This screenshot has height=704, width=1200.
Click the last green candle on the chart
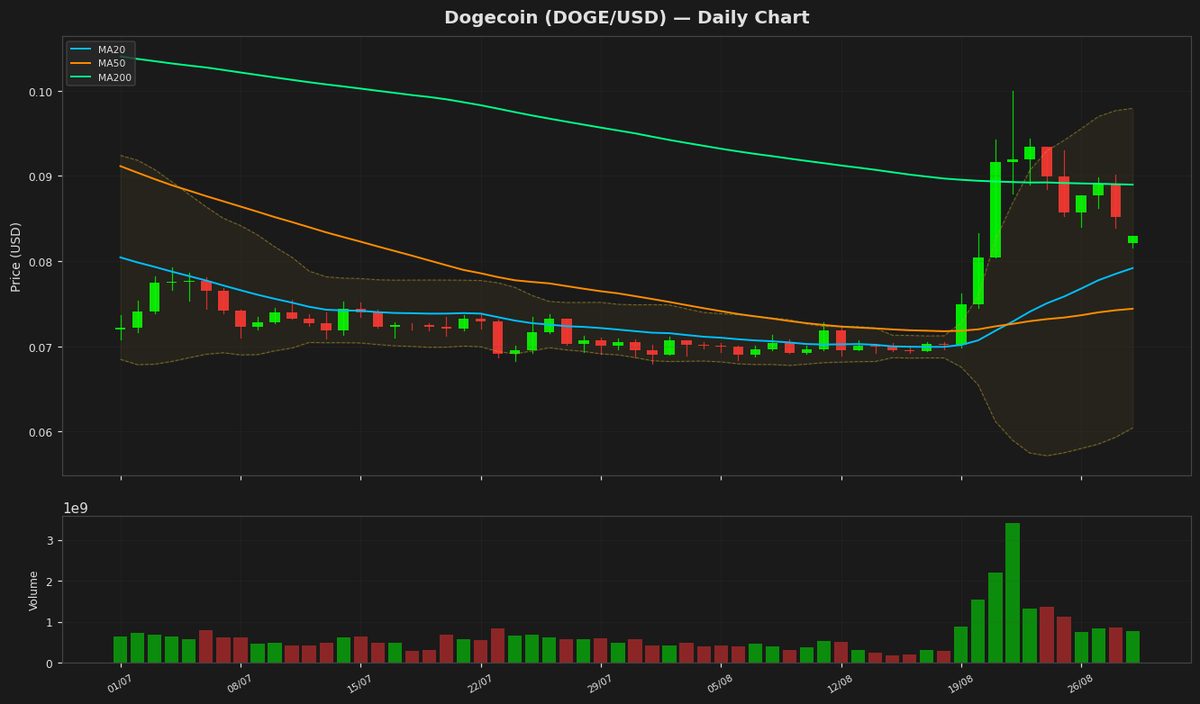click(1132, 239)
